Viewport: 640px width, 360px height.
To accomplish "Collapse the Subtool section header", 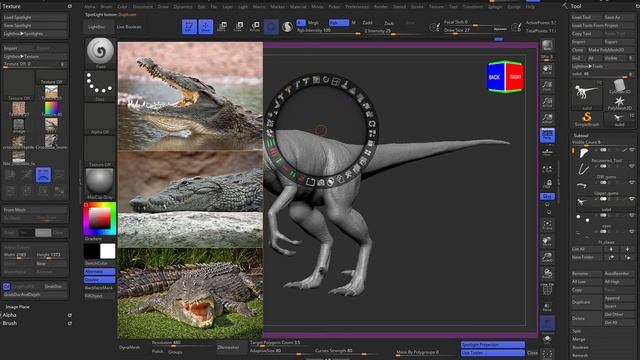I will tap(581, 135).
